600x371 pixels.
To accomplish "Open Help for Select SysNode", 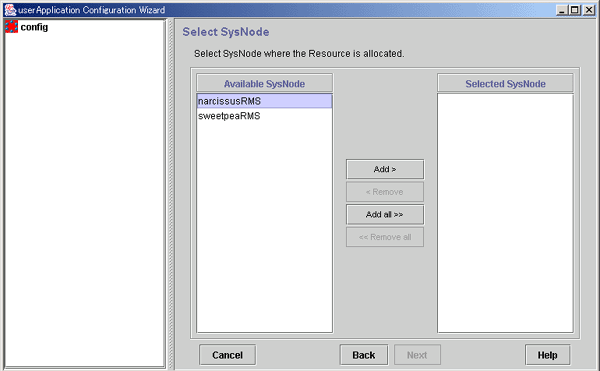I will pos(548,355).
